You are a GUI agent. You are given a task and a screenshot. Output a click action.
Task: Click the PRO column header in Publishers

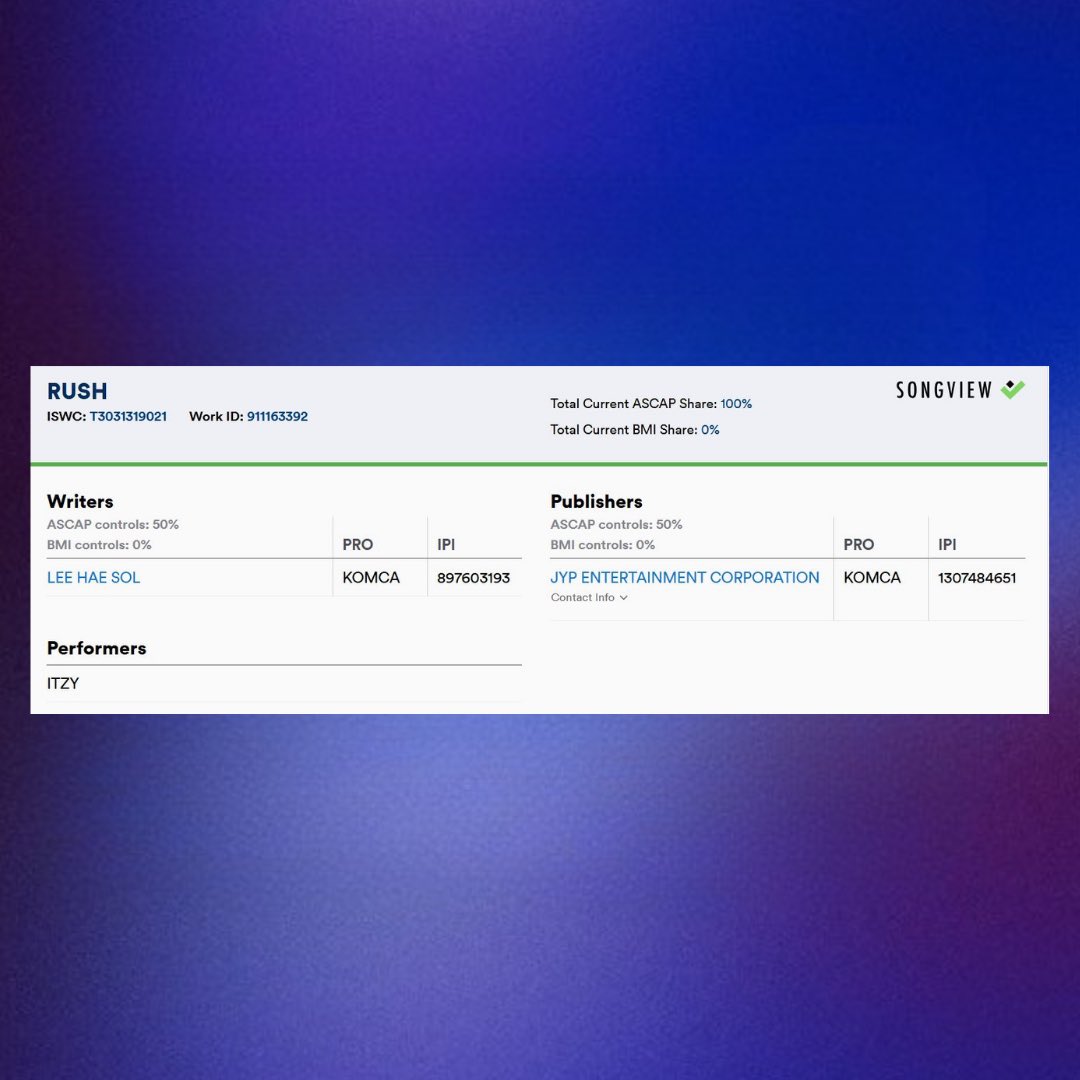(x=859, y=545)
